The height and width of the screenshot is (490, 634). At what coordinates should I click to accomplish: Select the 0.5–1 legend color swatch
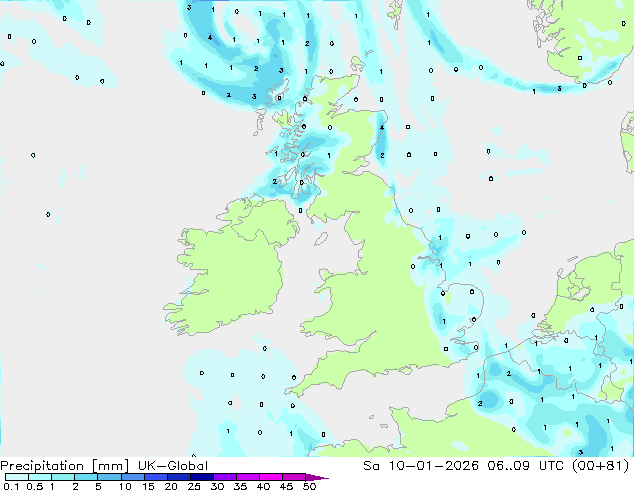40,477
